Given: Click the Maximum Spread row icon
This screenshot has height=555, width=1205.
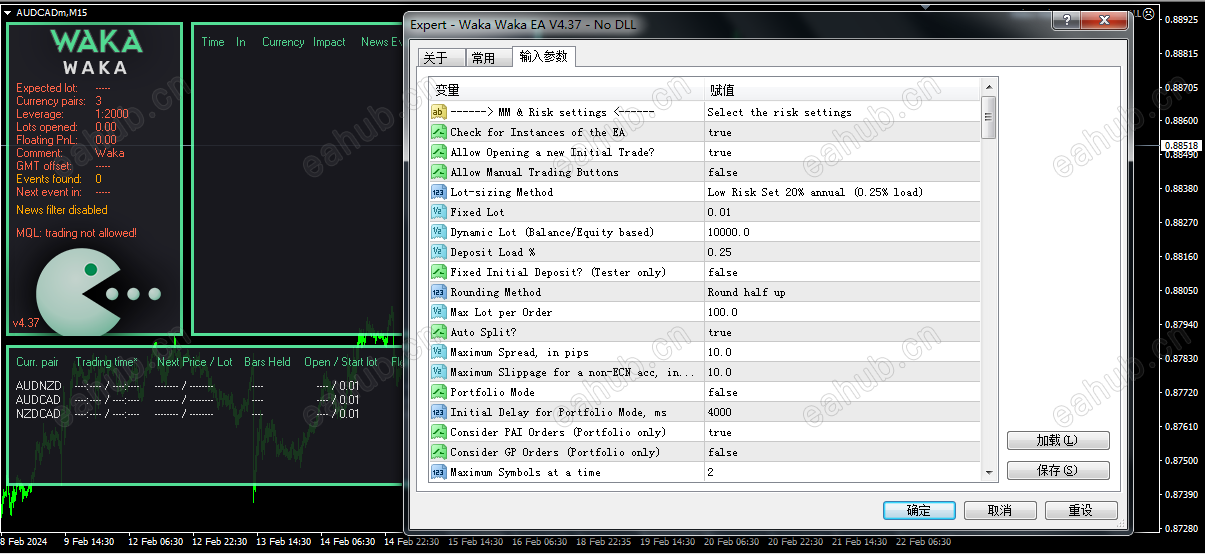Looking at the screenshot, I should click(x=438, y=352).
